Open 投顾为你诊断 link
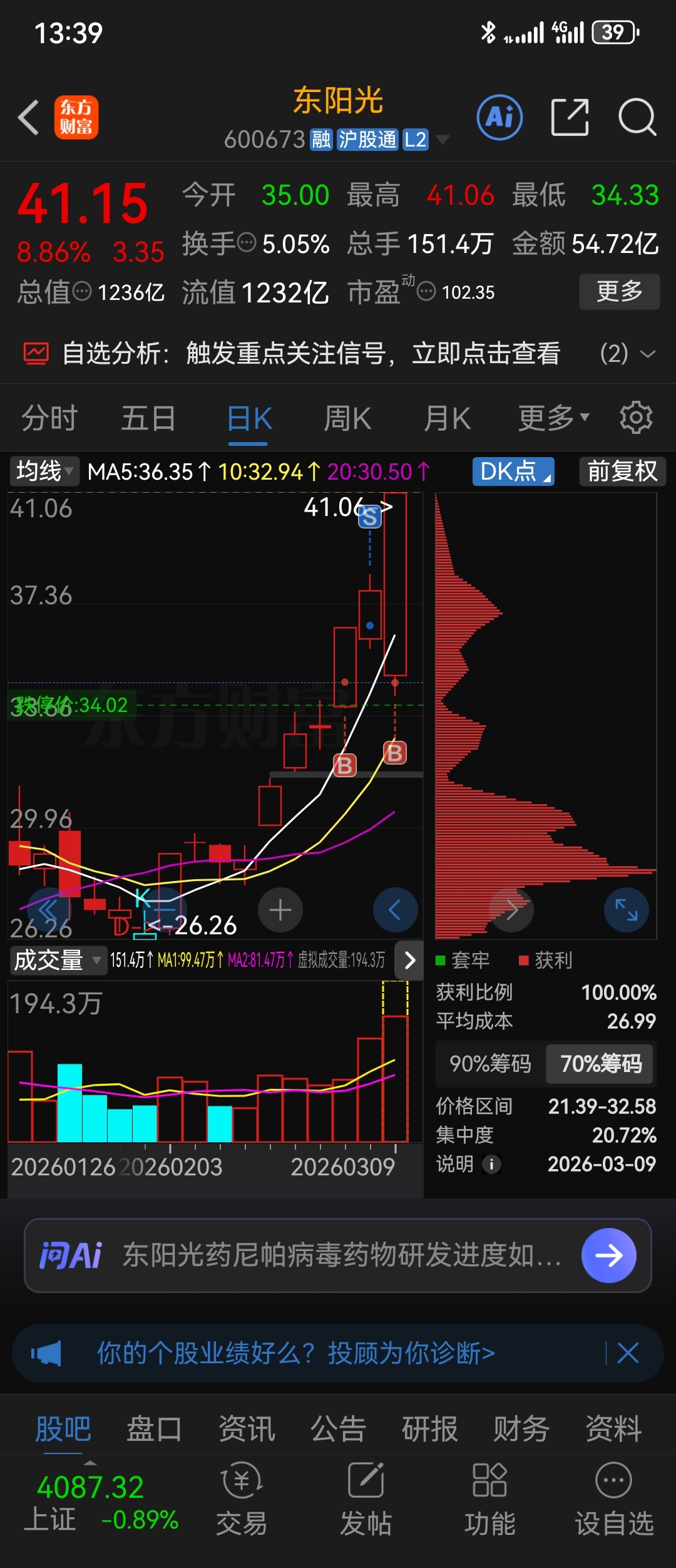The height and width of the screenshot is (1568, 676). click(411, 1353)
